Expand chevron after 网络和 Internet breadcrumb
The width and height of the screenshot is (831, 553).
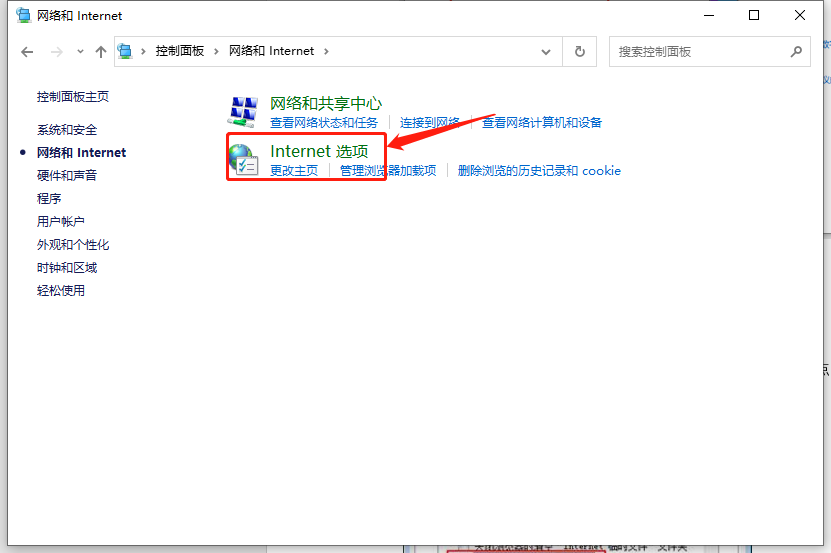(326, 51)
